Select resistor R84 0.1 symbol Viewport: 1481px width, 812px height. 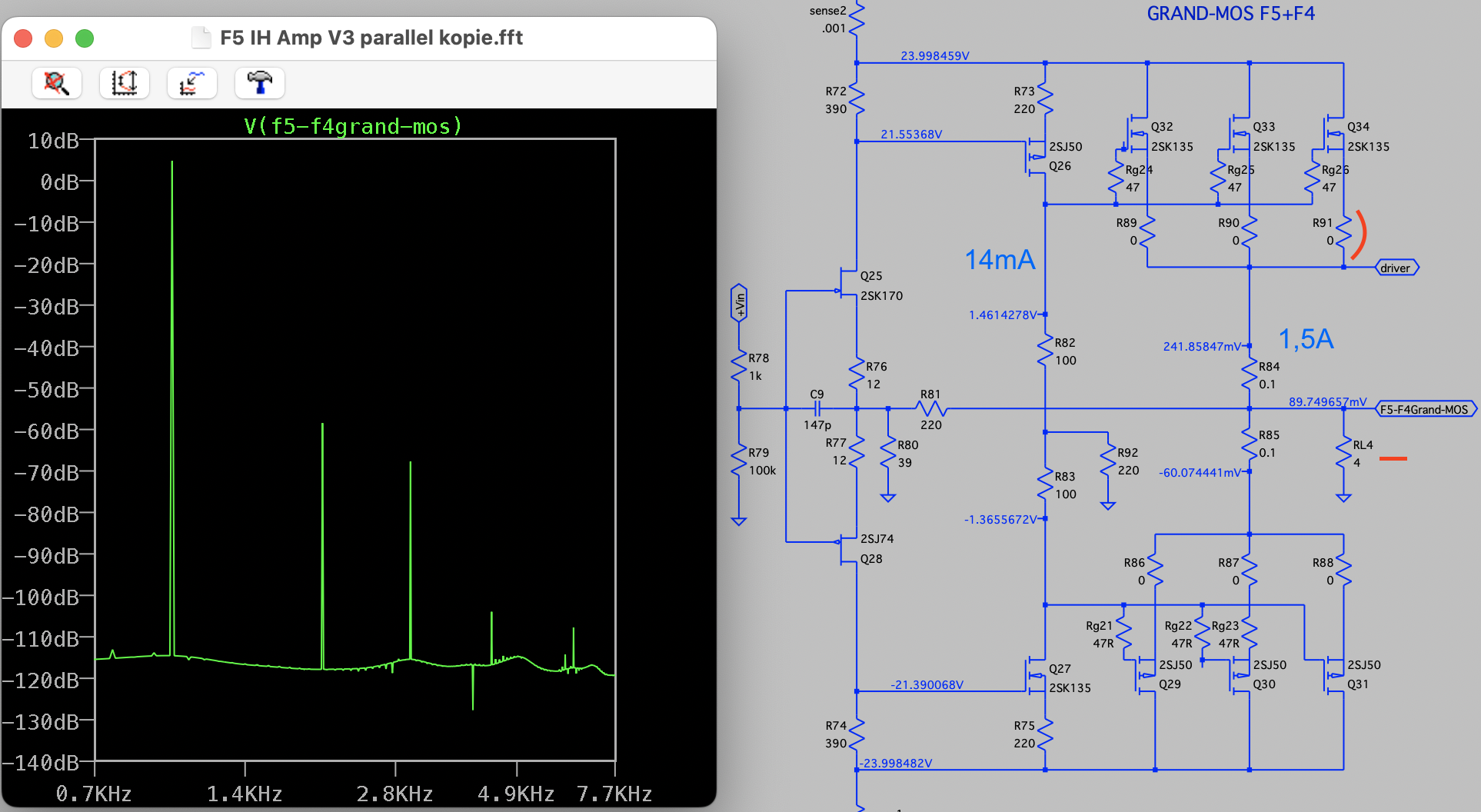pos(1250,375)
